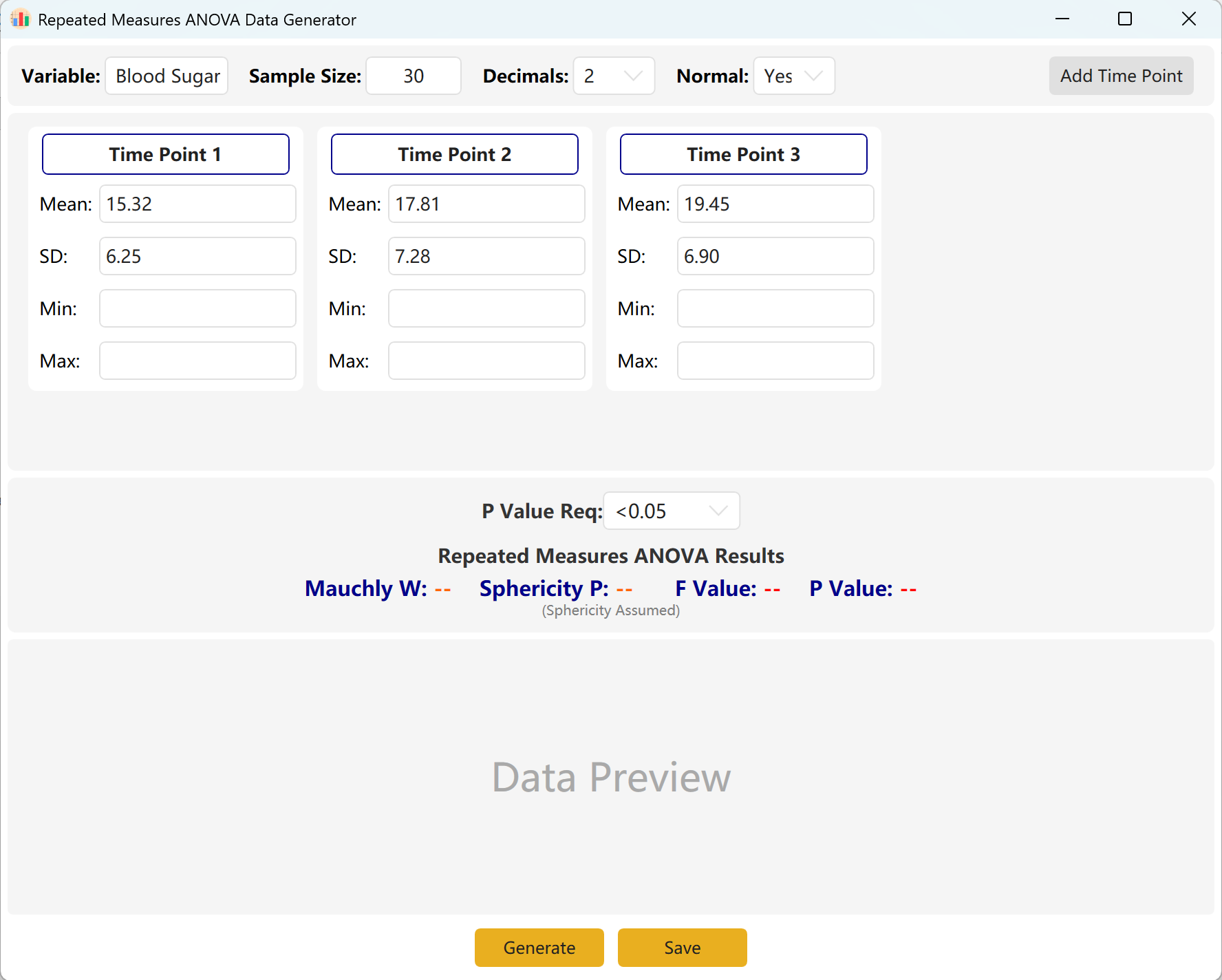Click the Time Point 1 SD field

197,256
